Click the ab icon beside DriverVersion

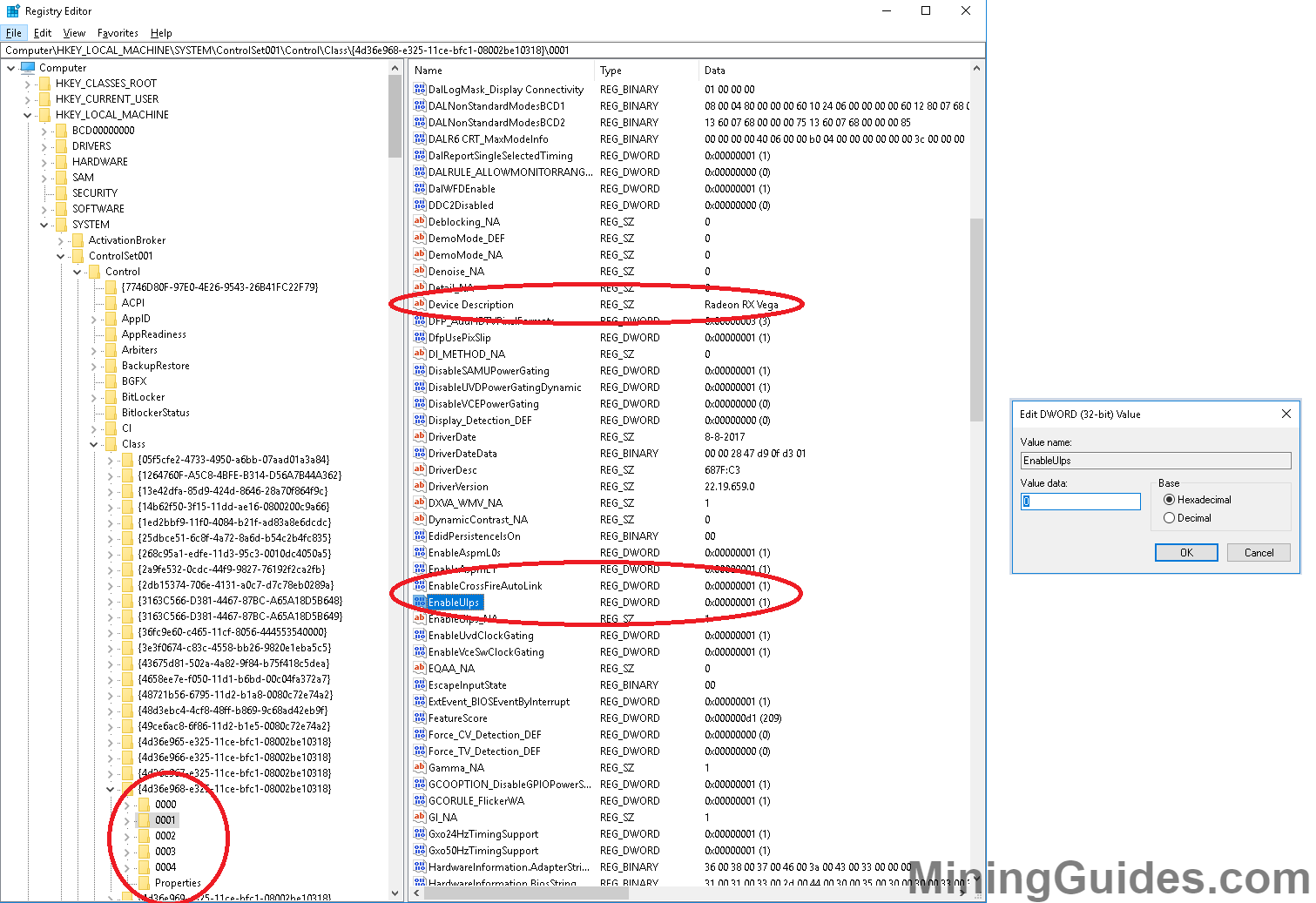point(420,486)
